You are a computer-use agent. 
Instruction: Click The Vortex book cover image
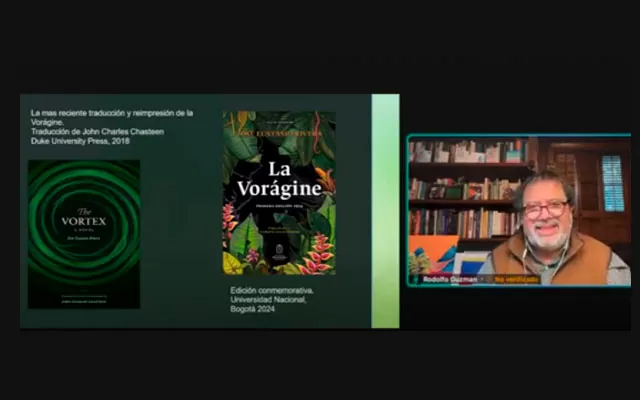click(x=84, y=234)
